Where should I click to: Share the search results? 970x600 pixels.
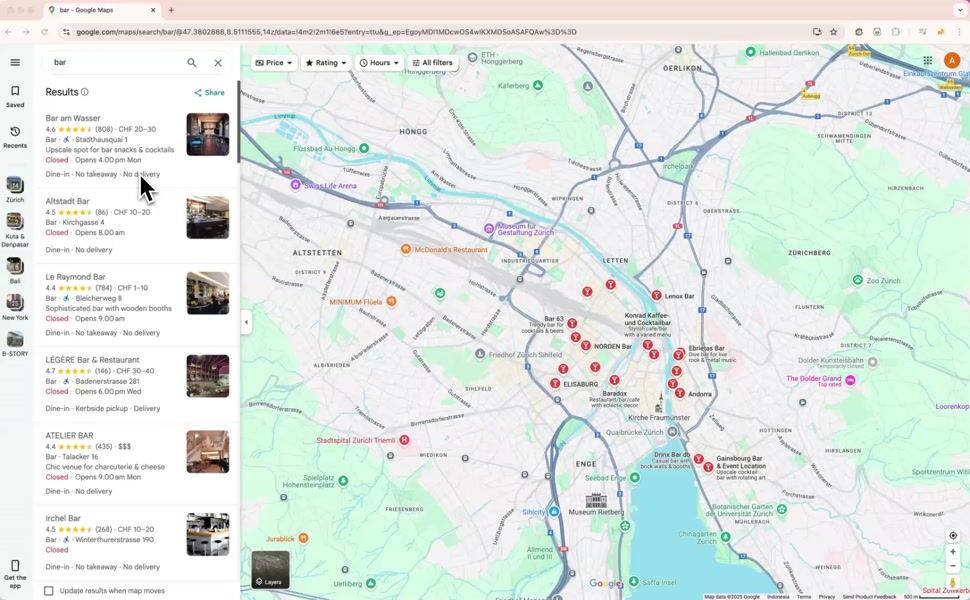point(210,93)
